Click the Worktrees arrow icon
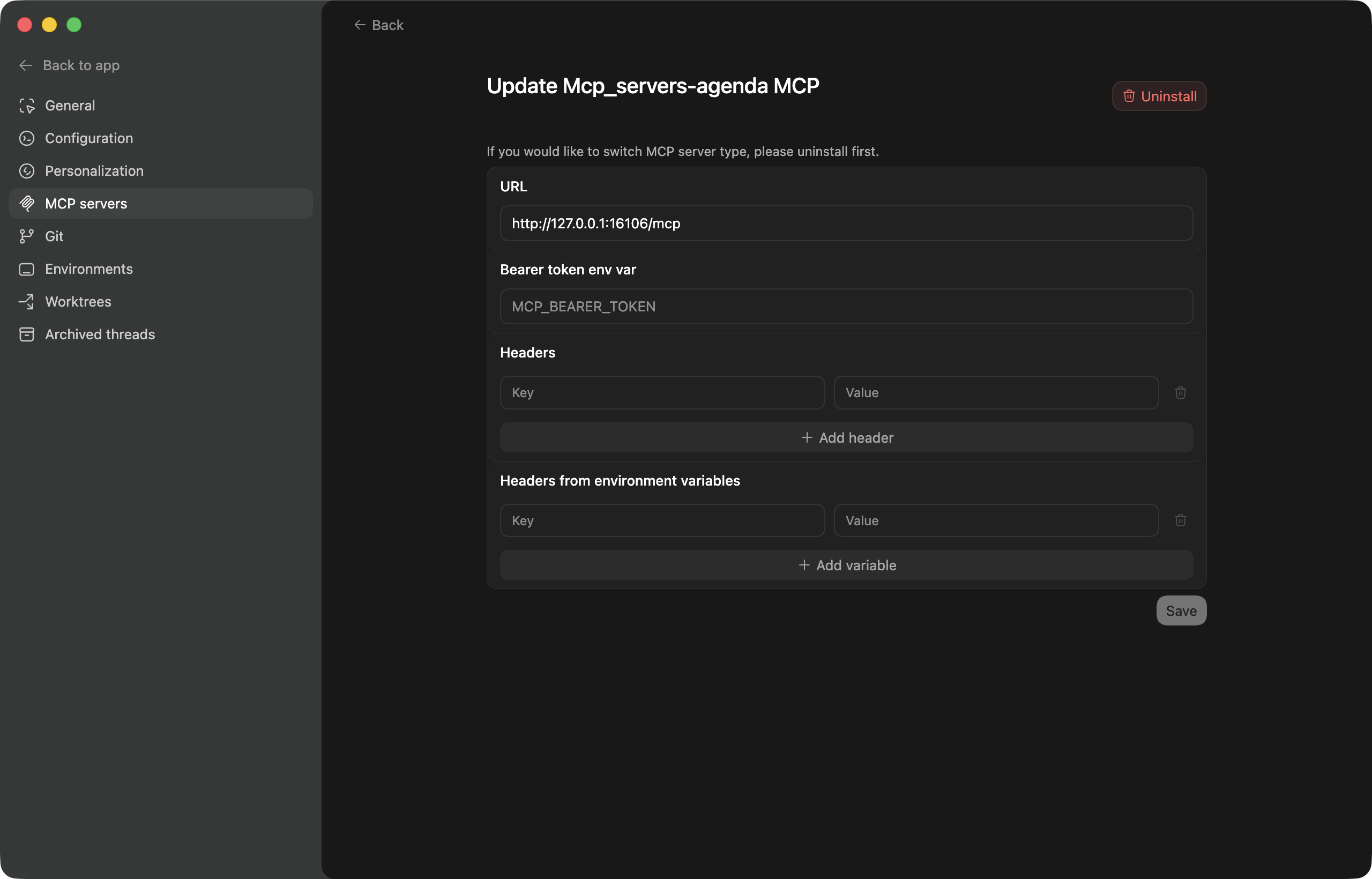The height and width of the screenshot is (879, 1372). [x=27, y=301]
